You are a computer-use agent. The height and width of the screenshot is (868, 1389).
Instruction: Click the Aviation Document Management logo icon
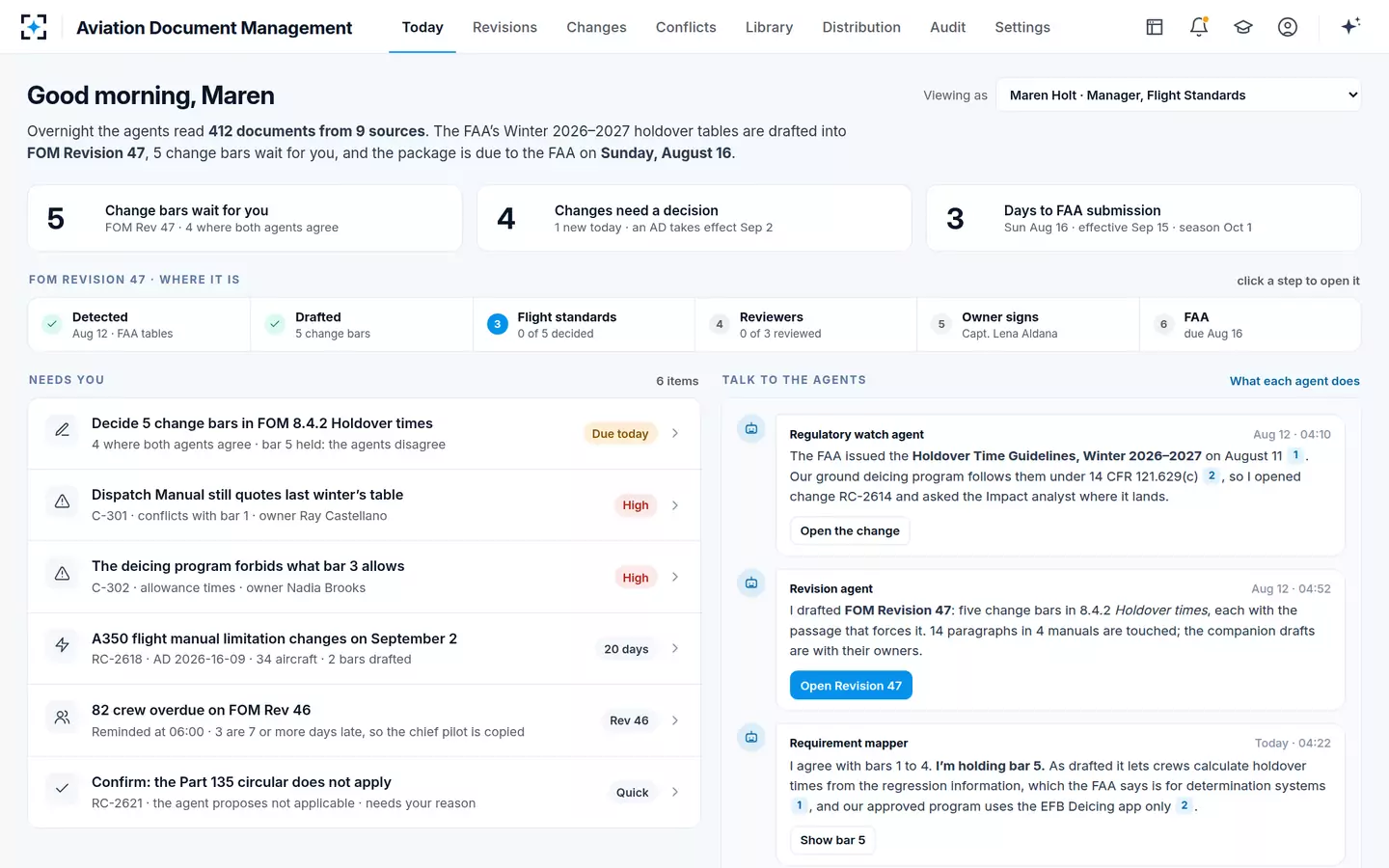[34, 27]
